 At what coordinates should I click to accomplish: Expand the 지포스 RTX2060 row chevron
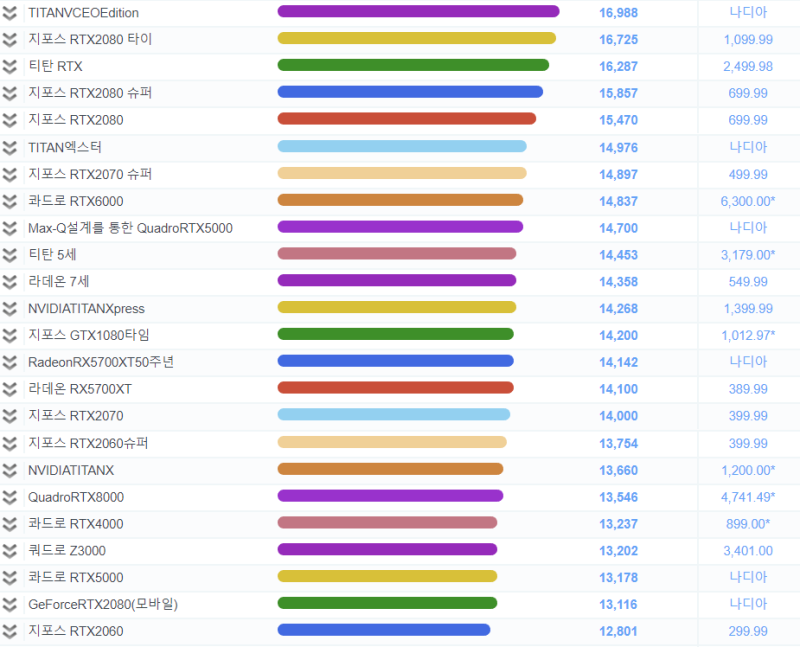click(10, 632)
